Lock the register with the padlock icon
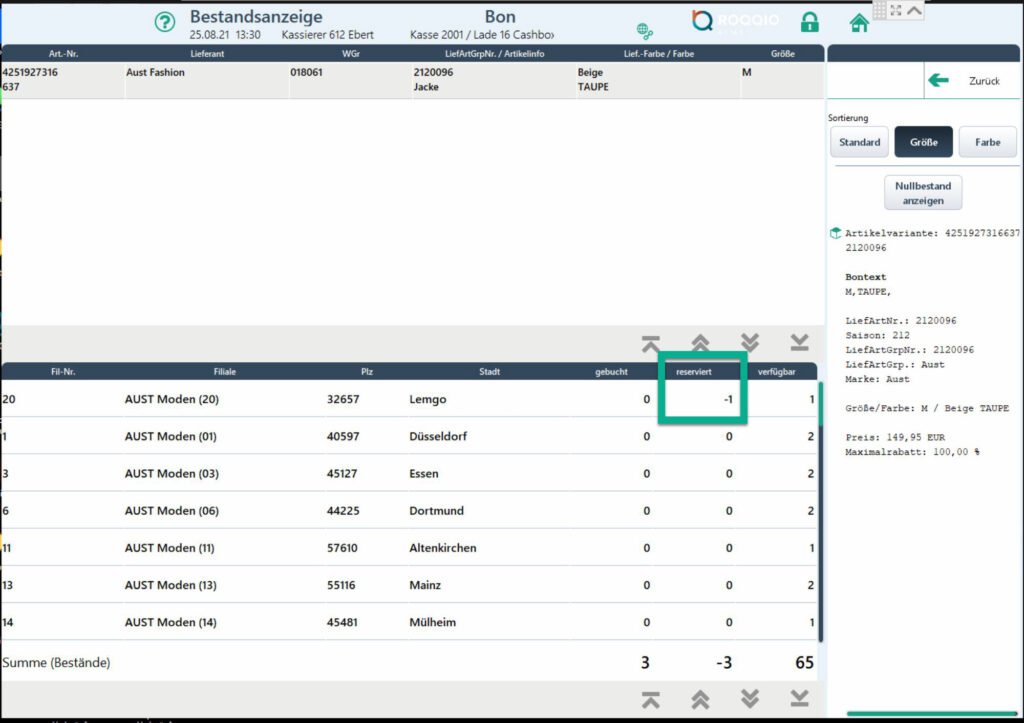Image resolution: width=1024 pixels, height=723 pixels. tap(810, 22)
